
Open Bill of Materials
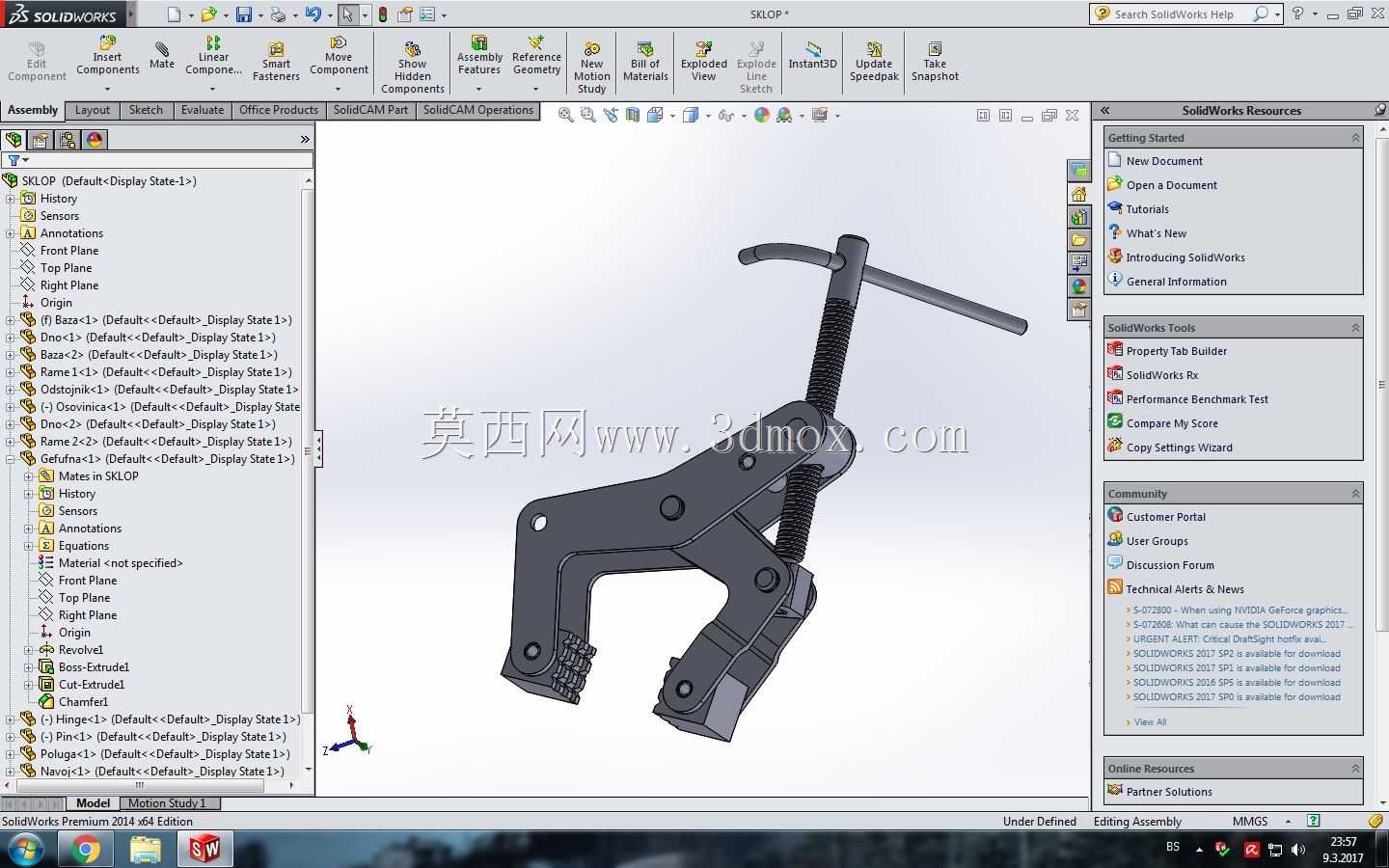click(x=645, y=62)
